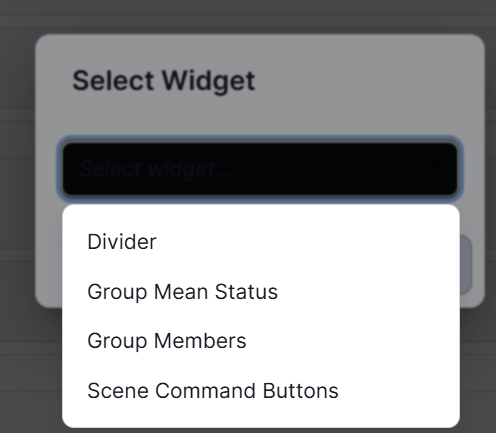
Task: Click the first entry in the widget dropdown list
Action: (x=261, y=242)
